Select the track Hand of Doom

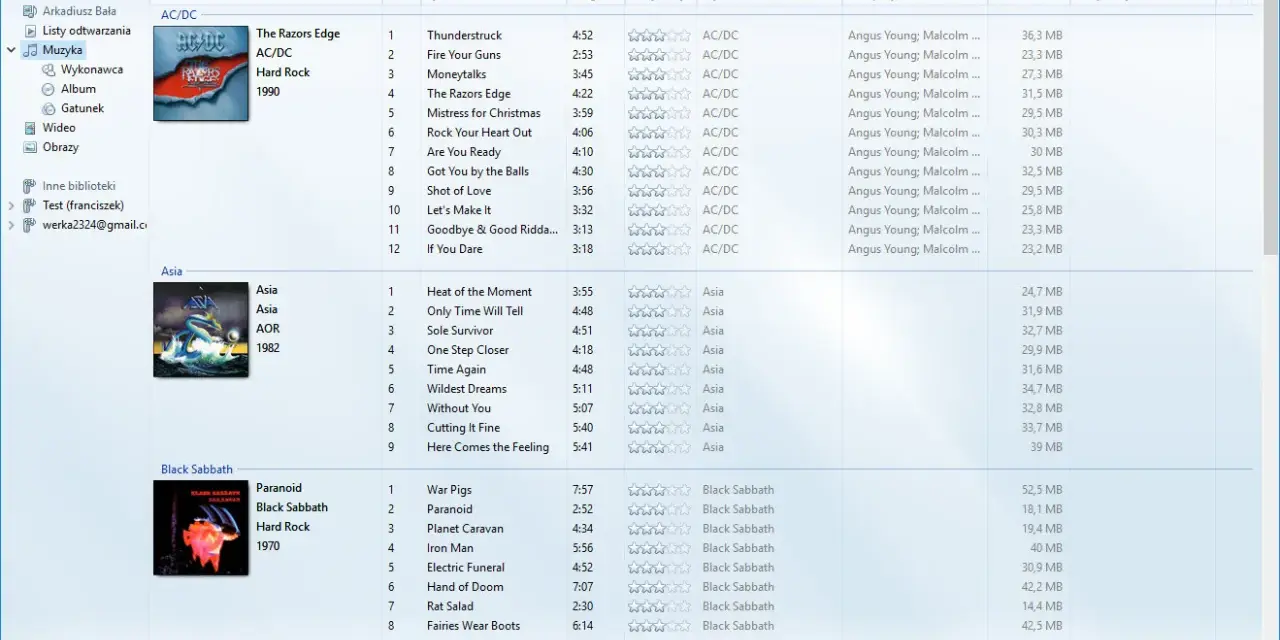click(x=465, y=587)
